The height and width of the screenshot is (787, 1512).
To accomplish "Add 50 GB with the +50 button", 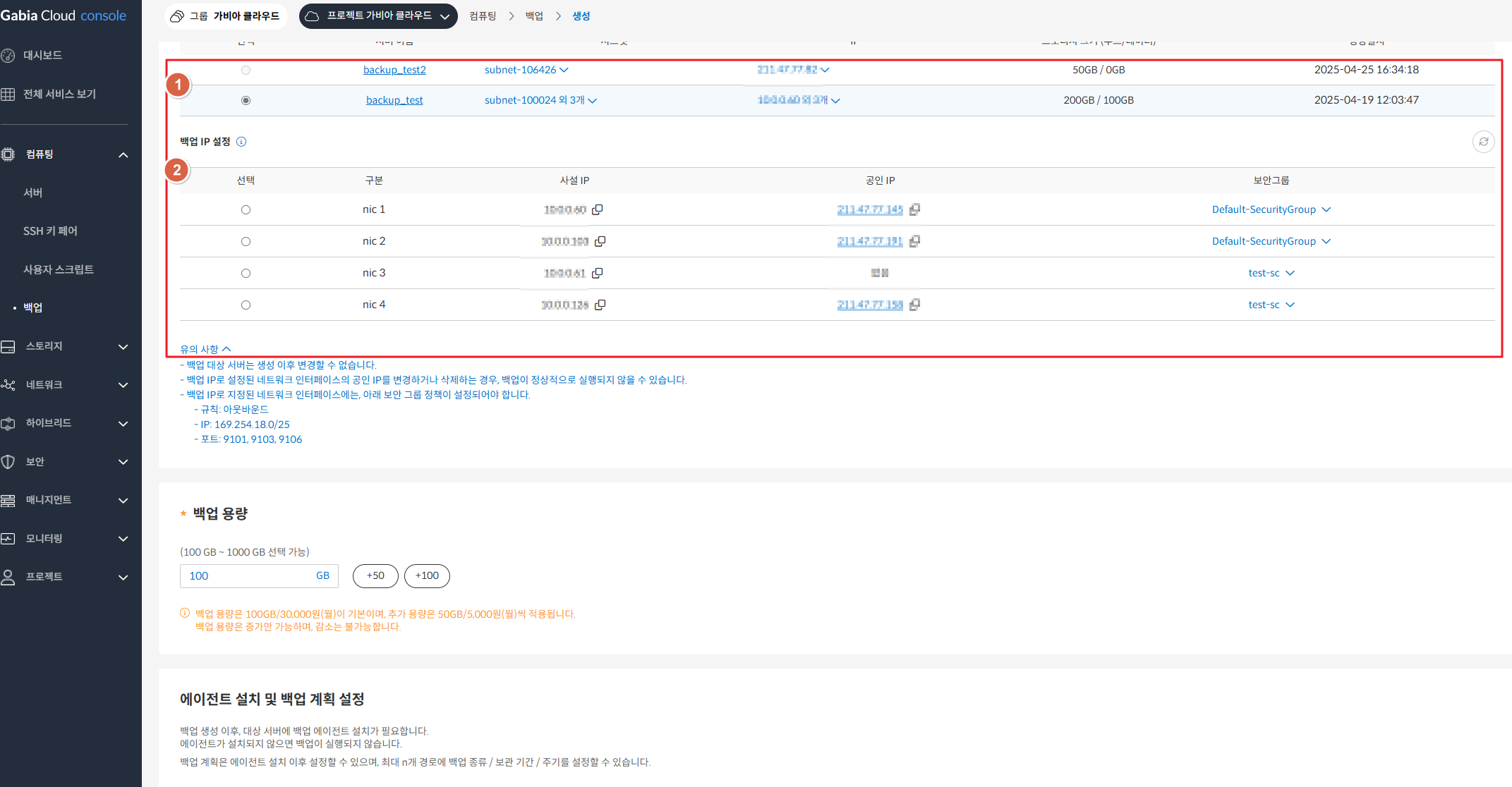I will (375, 575).
